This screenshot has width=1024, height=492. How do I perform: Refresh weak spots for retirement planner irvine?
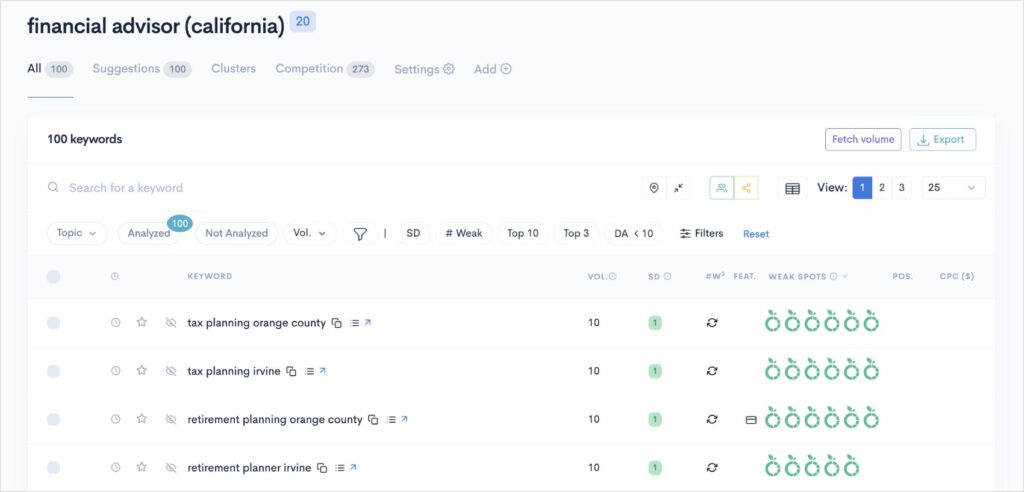click(x=712, y=467)
